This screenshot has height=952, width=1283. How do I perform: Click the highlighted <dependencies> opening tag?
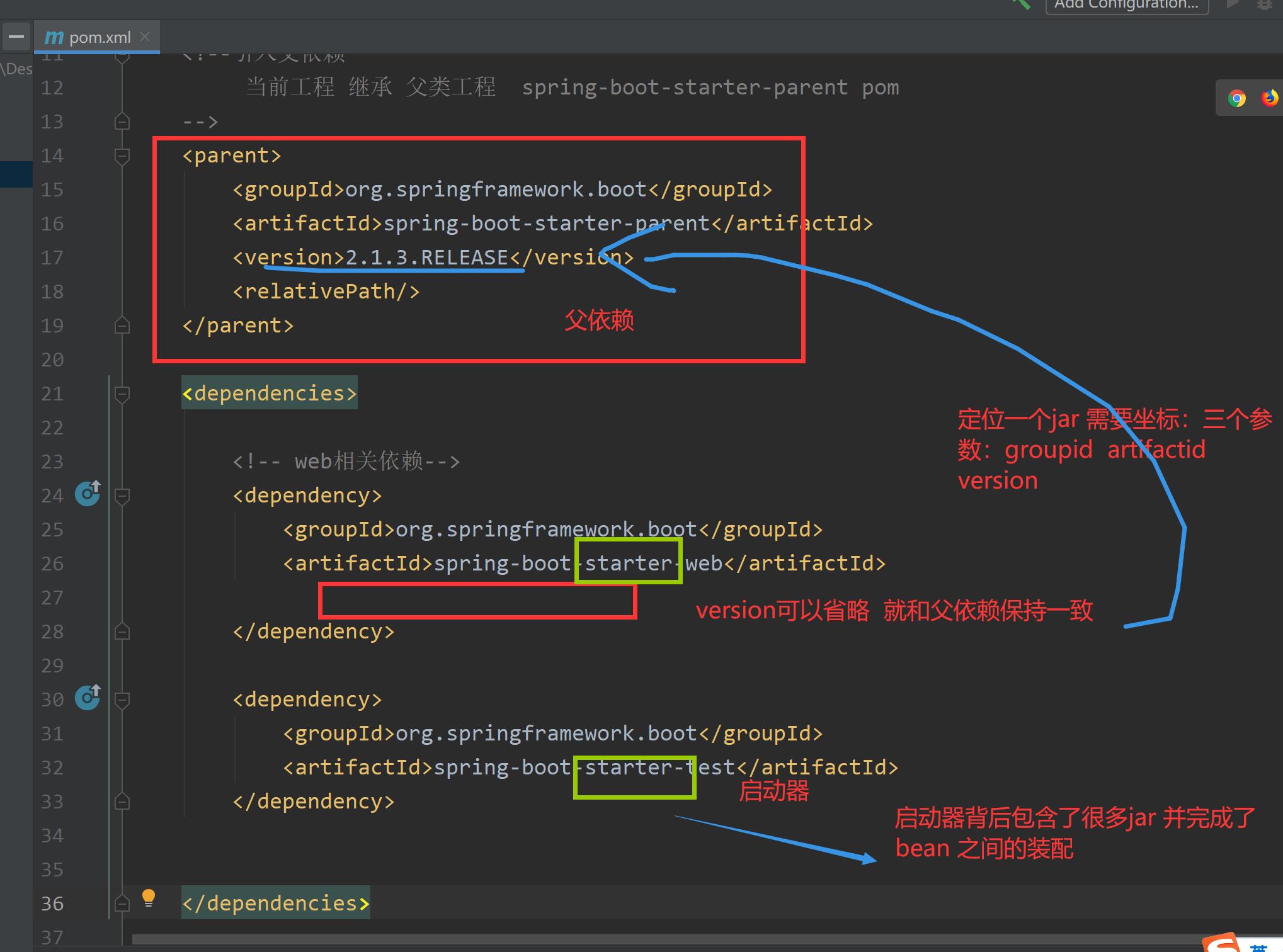270,394
